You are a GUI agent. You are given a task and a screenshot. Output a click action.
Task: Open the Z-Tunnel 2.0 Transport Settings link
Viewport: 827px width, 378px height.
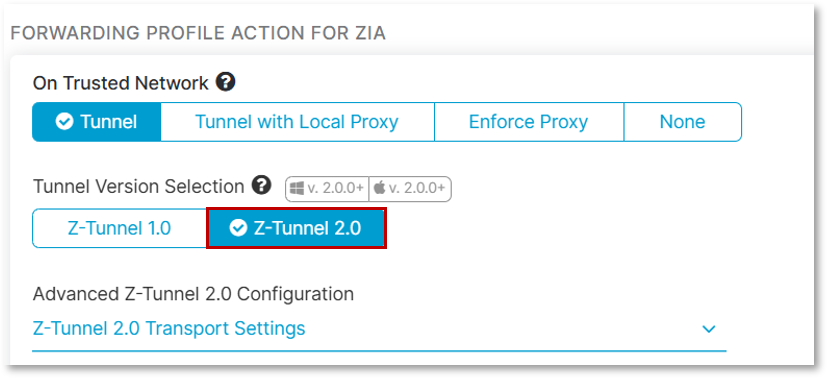tap(169, 328)
